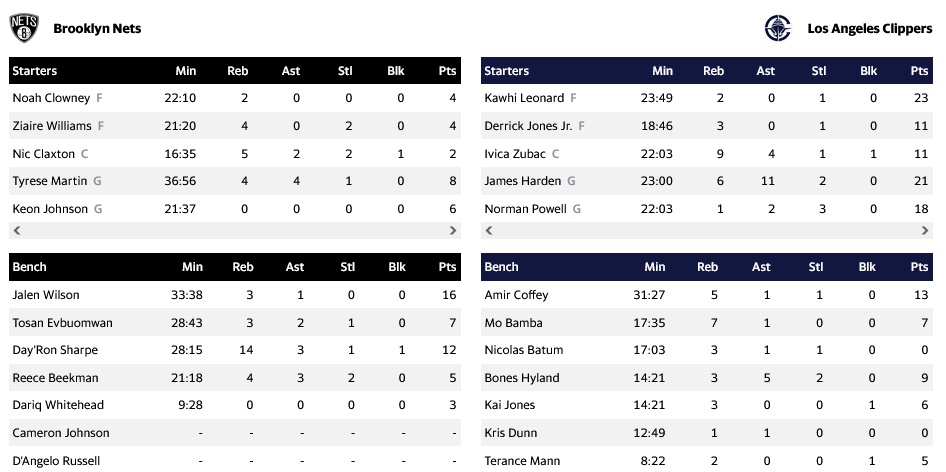Click the Los Angeles Clippers team name

(869, 29)
